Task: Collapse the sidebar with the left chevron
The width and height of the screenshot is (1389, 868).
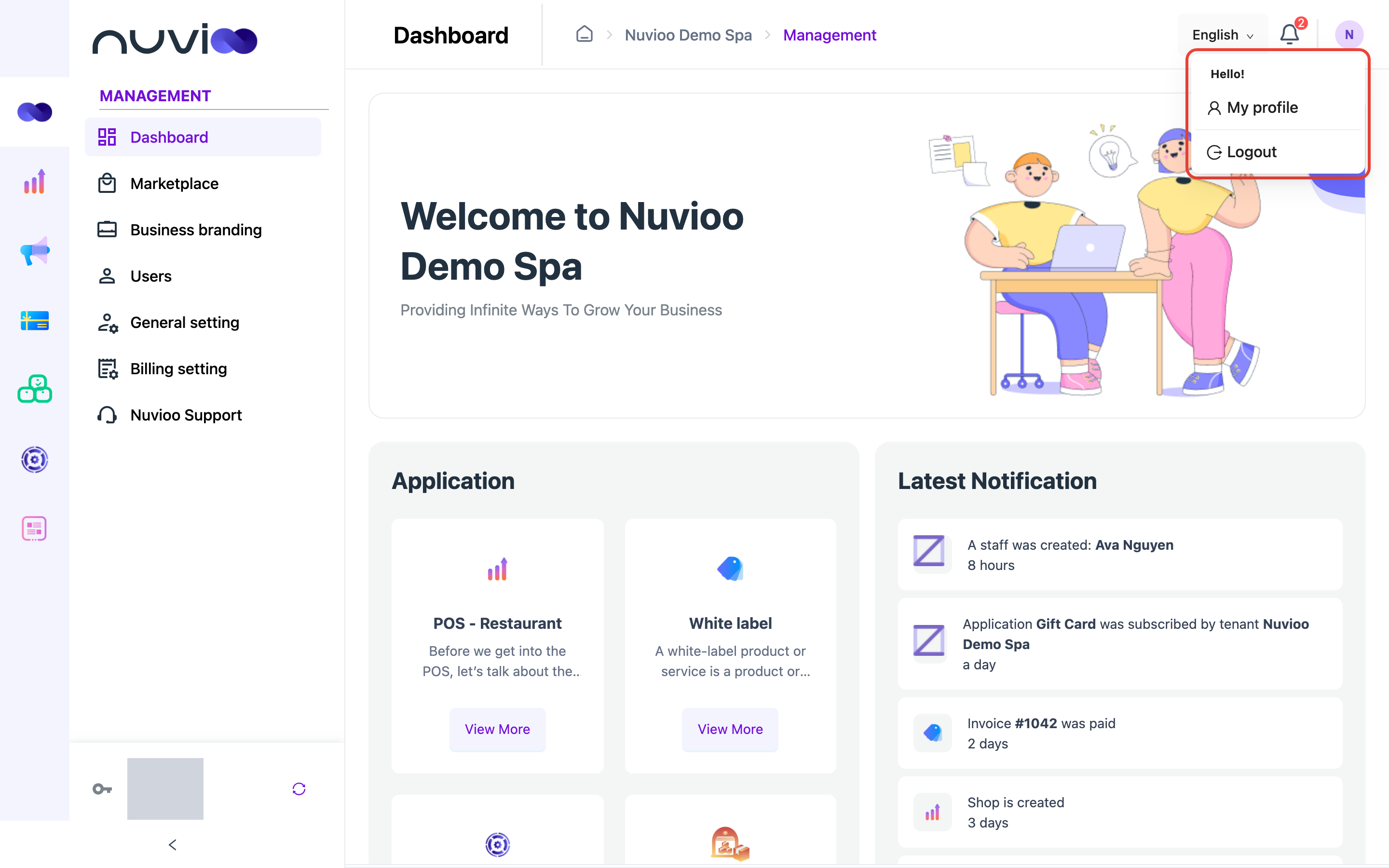Action: (x=173, y=844)
